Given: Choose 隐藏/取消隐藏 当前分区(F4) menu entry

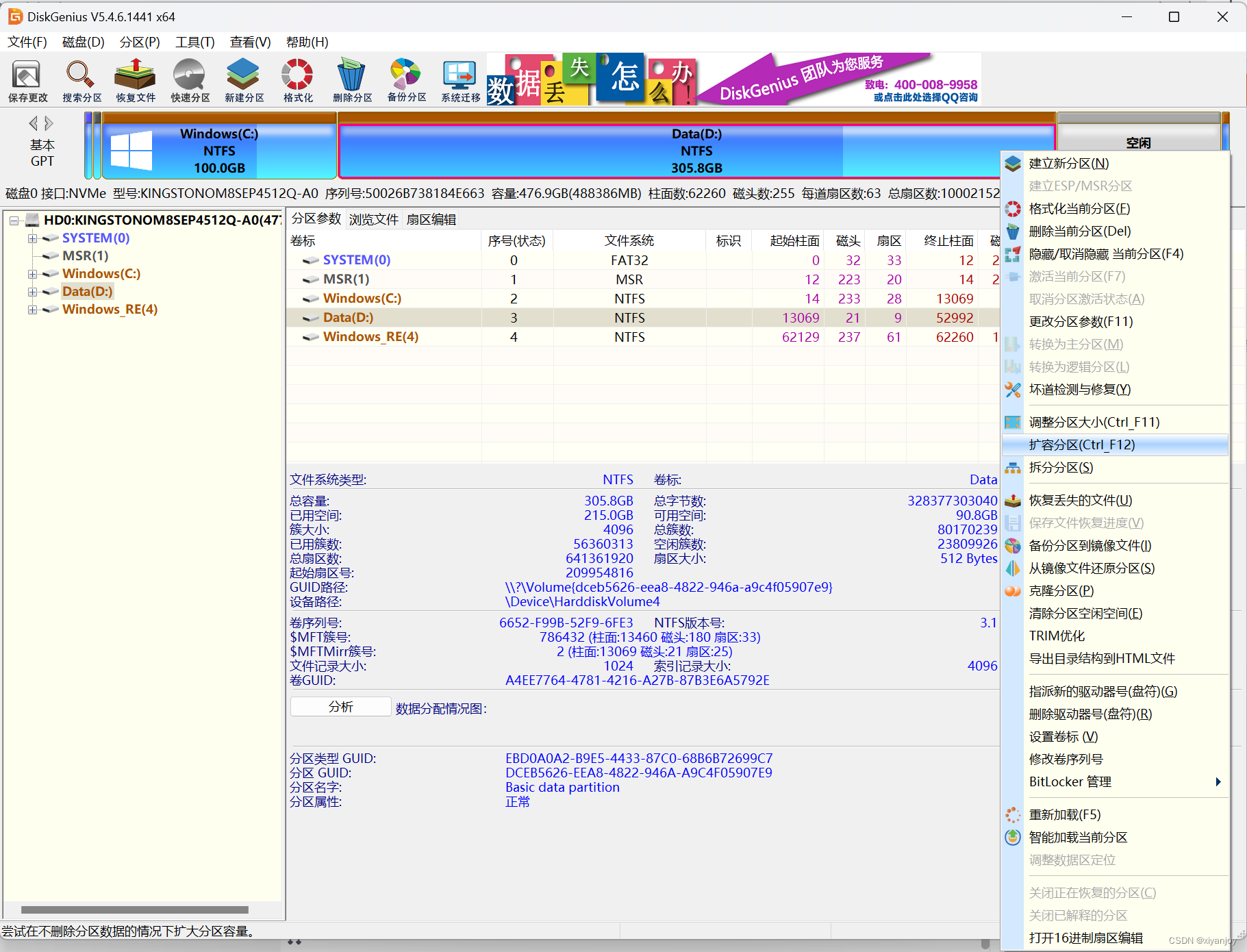Looking at the screenshot, I should 1115,253.
